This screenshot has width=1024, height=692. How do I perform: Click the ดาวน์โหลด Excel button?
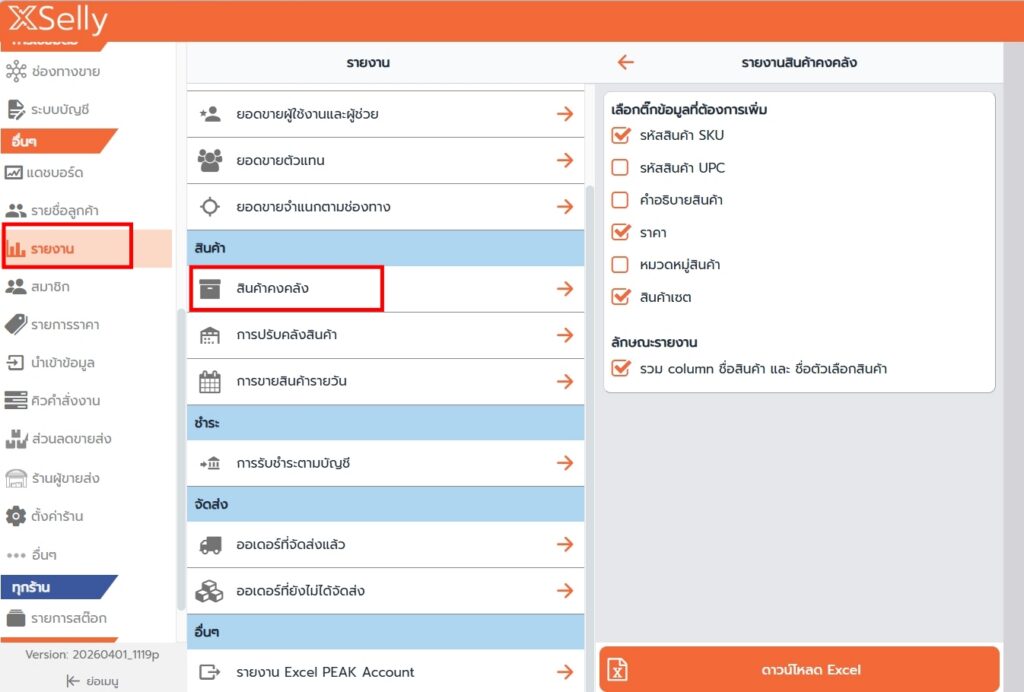click(799, 670)
